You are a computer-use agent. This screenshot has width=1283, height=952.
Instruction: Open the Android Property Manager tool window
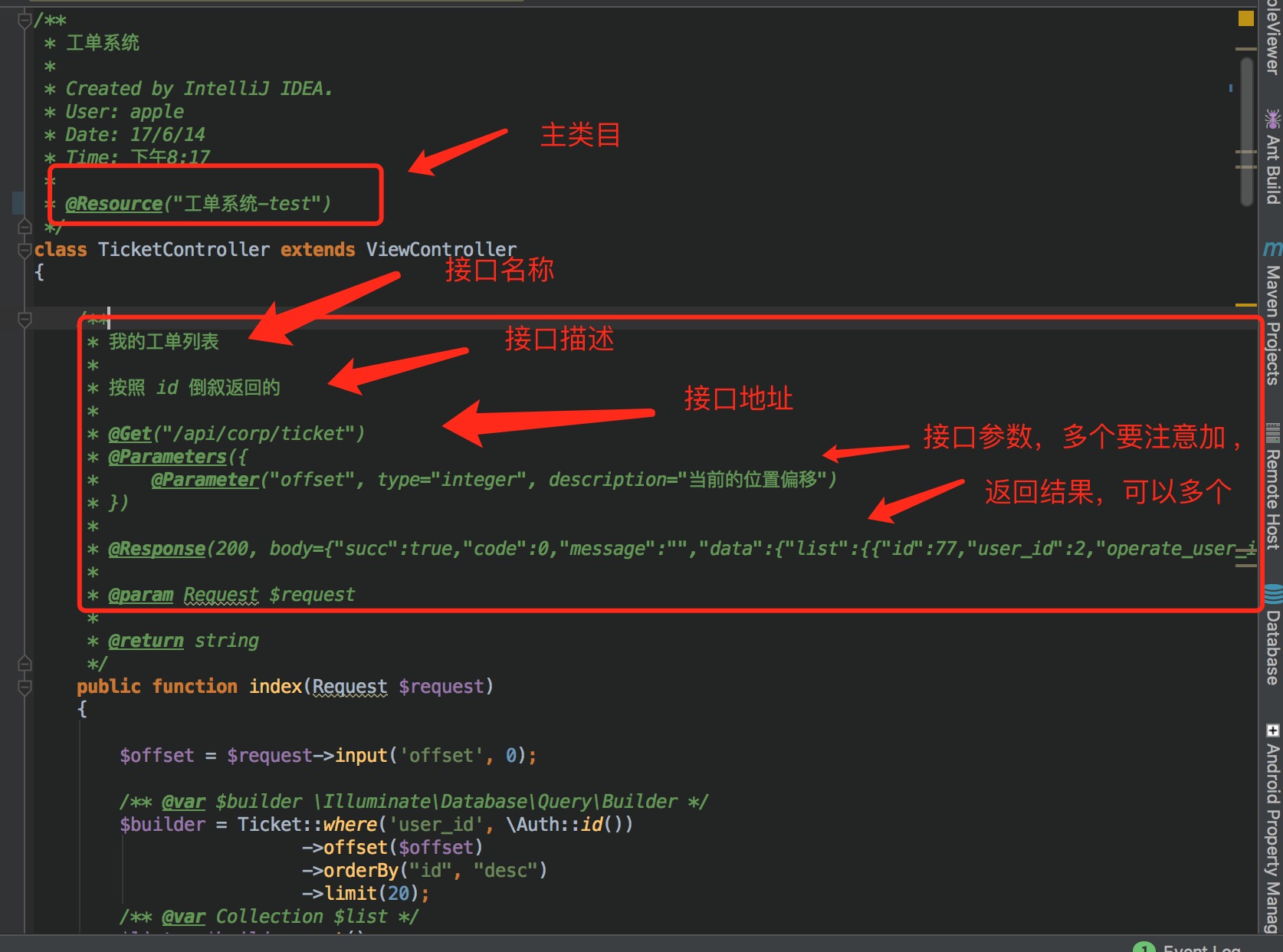point(1272,828)
